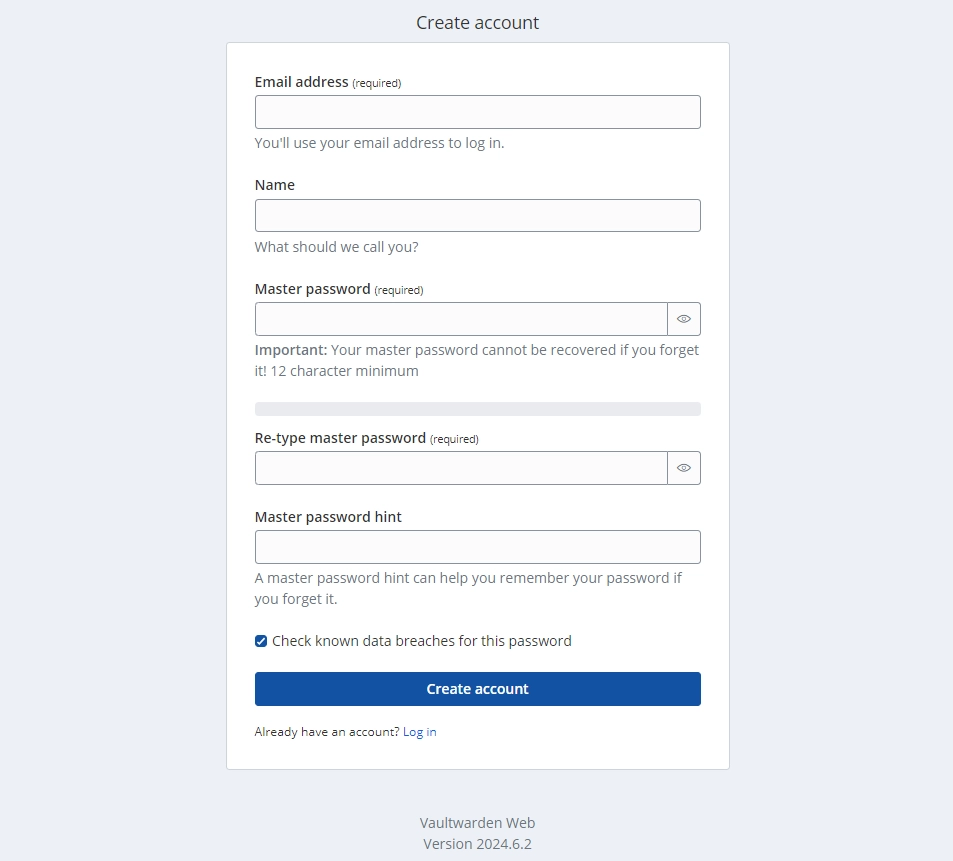953x861 pixels.
Task: Show the master password using the eye icon
Action: 684,319
